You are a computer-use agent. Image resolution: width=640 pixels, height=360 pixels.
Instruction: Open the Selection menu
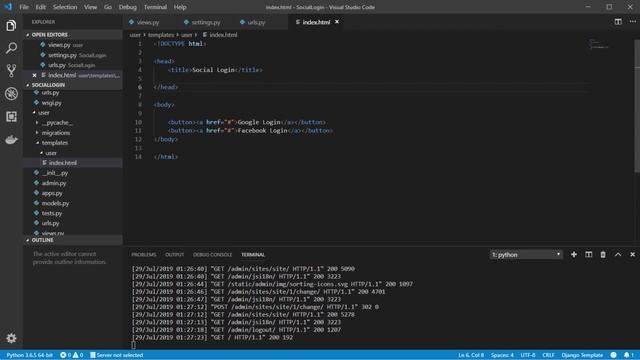[x=65, y=7]
